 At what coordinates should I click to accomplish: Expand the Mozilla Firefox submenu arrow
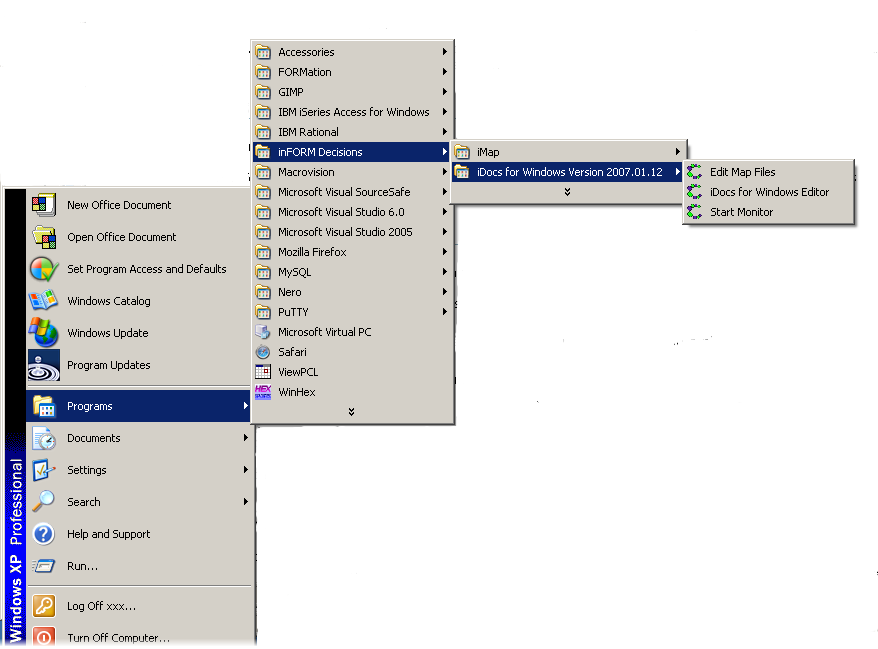pyautogui.click(x=445, y=252)
